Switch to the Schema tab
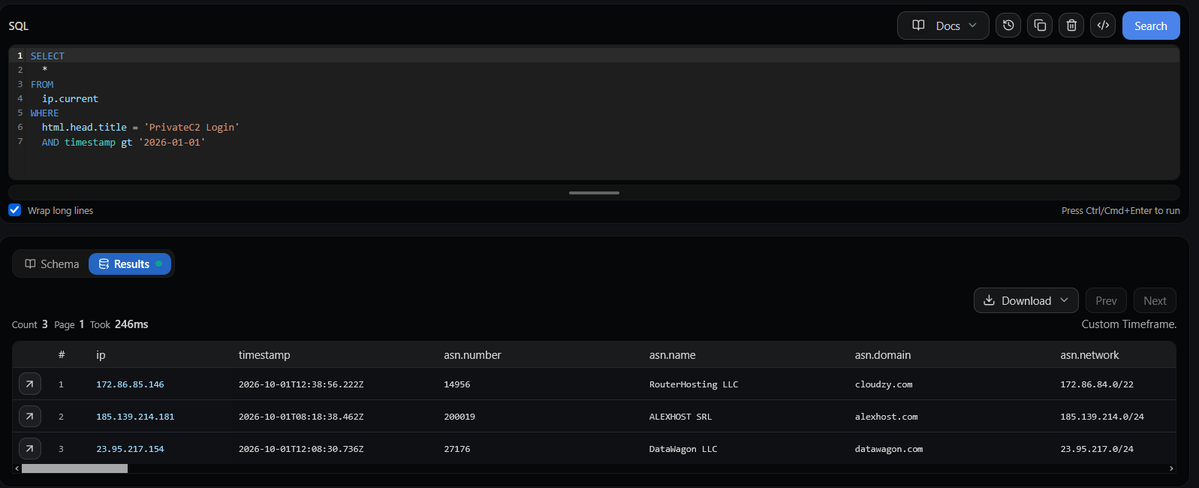This screenshot has width=1199, height=488. [52, 264]
